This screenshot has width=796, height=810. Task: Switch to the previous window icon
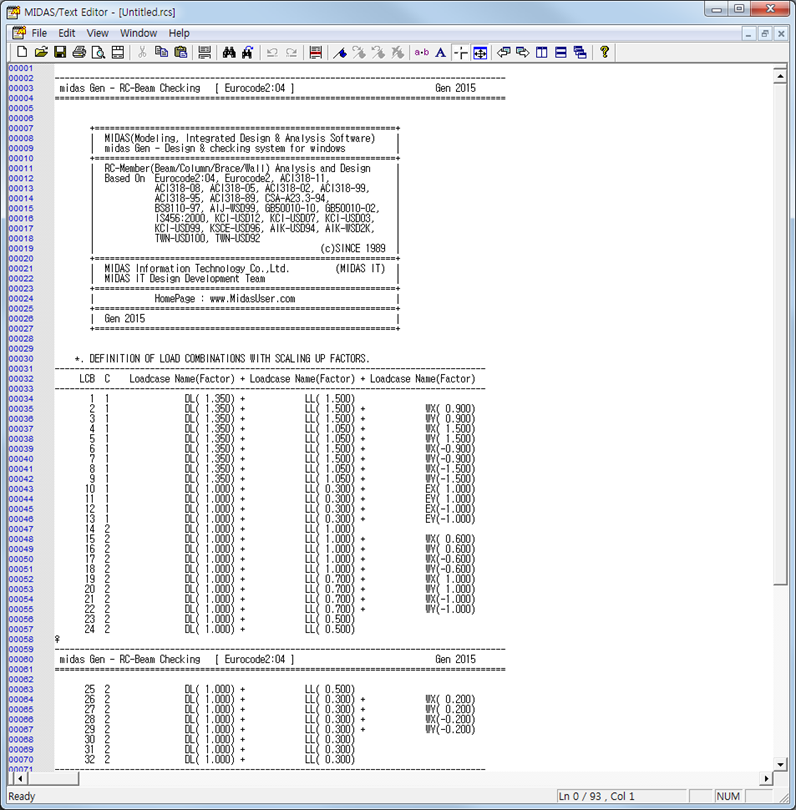click(504, 52)
